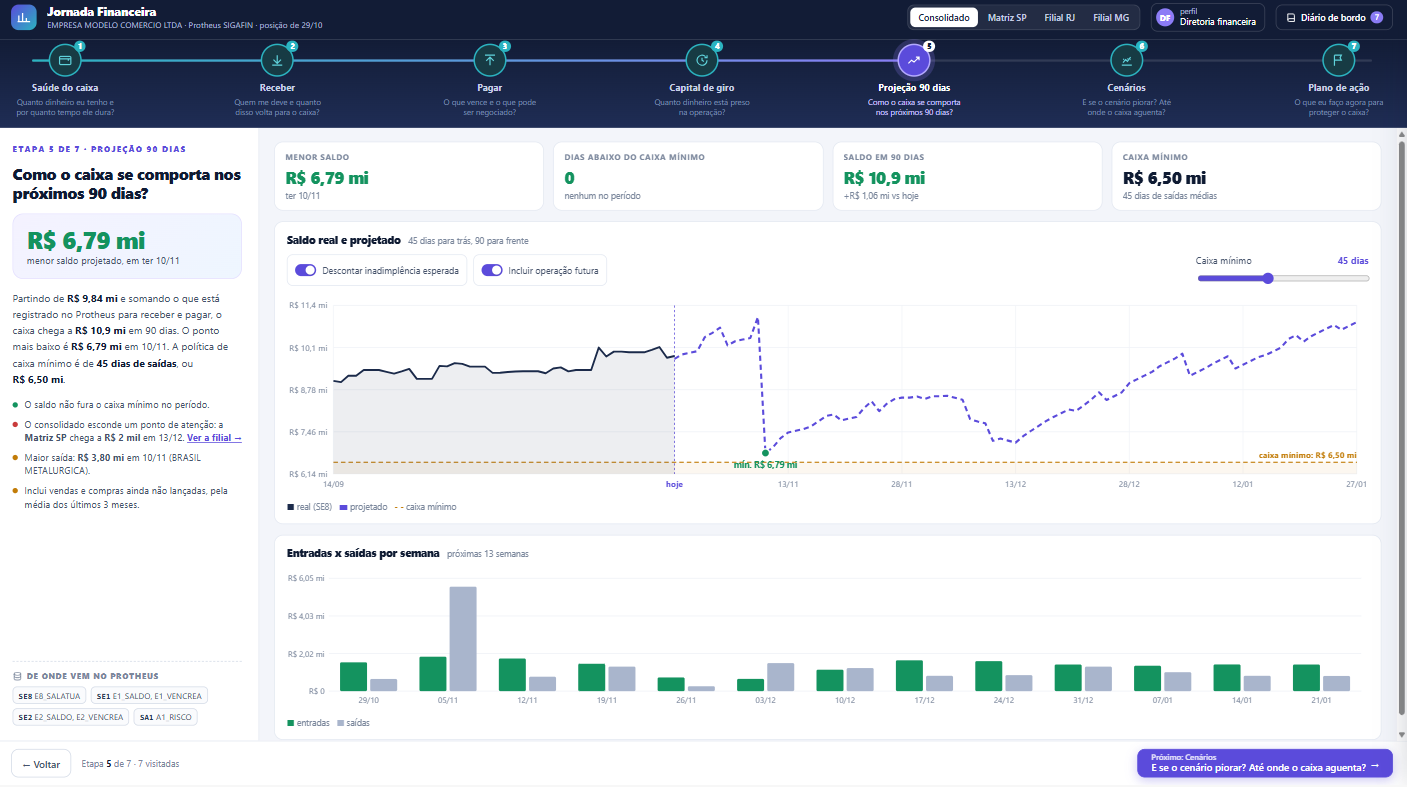Jump to the Capital de giro step icon
This screenshot has width=1407, height=787.
point(702,60)
